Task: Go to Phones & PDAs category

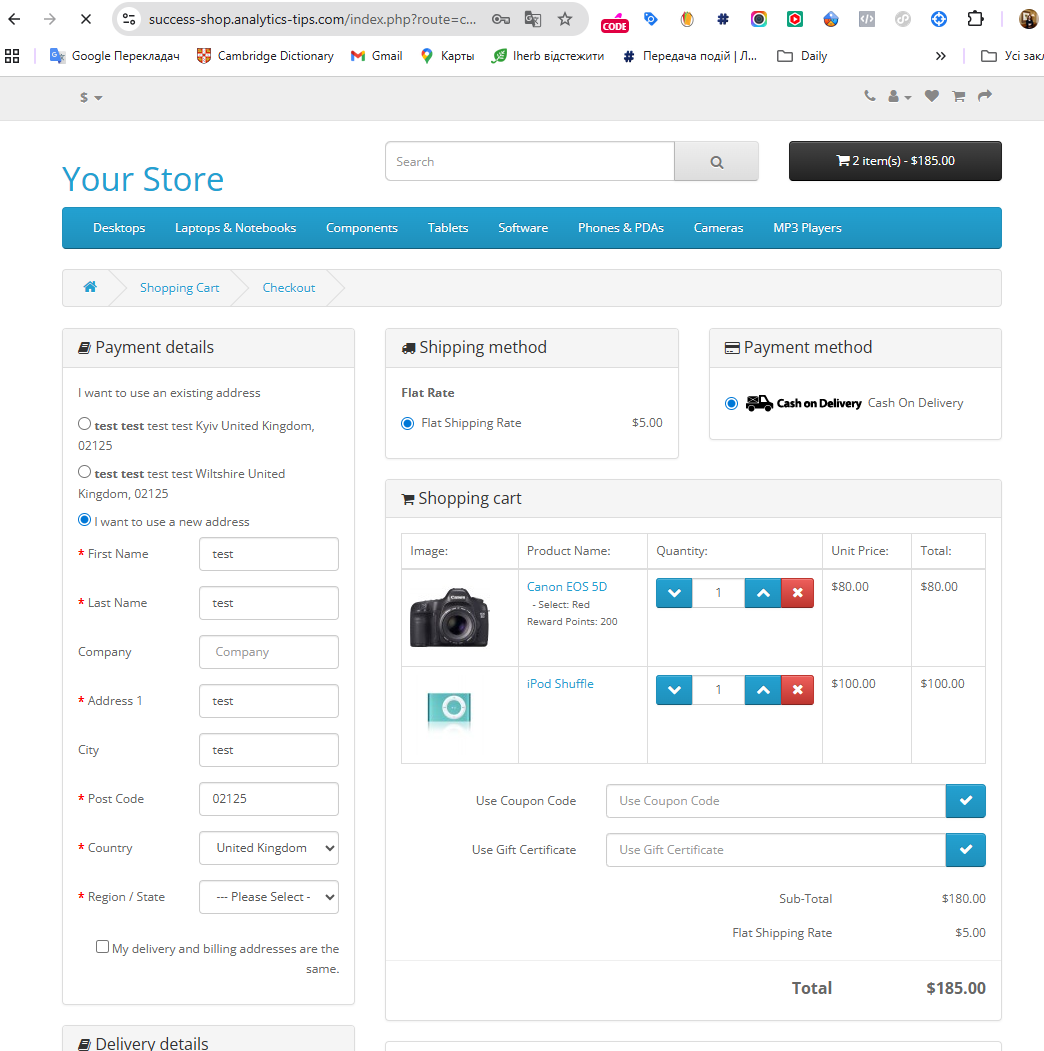Action: 621,228
